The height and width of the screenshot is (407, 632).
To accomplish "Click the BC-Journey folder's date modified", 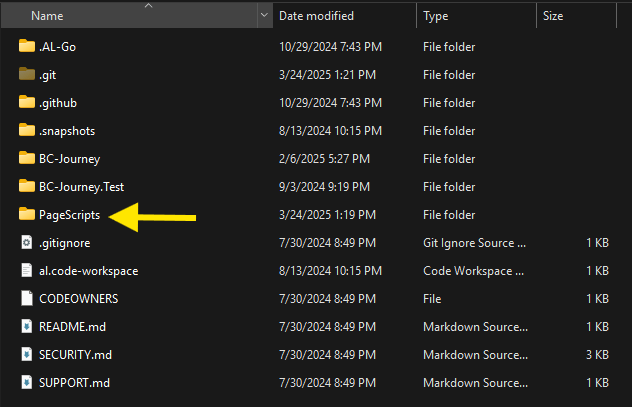I will click(x=330, y=158).
